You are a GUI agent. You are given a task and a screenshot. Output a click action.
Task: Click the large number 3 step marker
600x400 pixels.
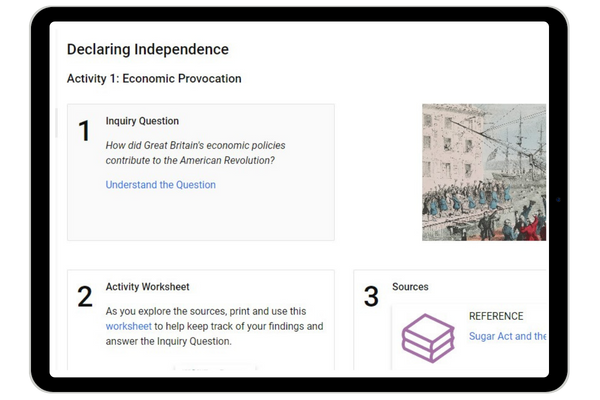click(x=371, y=297)
